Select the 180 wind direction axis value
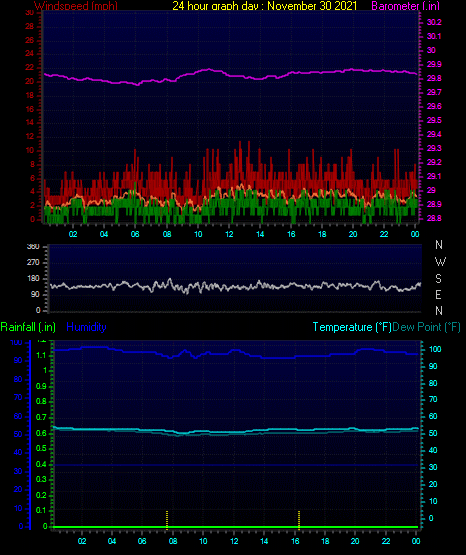The image size is (466, 555). coord(33,279)
